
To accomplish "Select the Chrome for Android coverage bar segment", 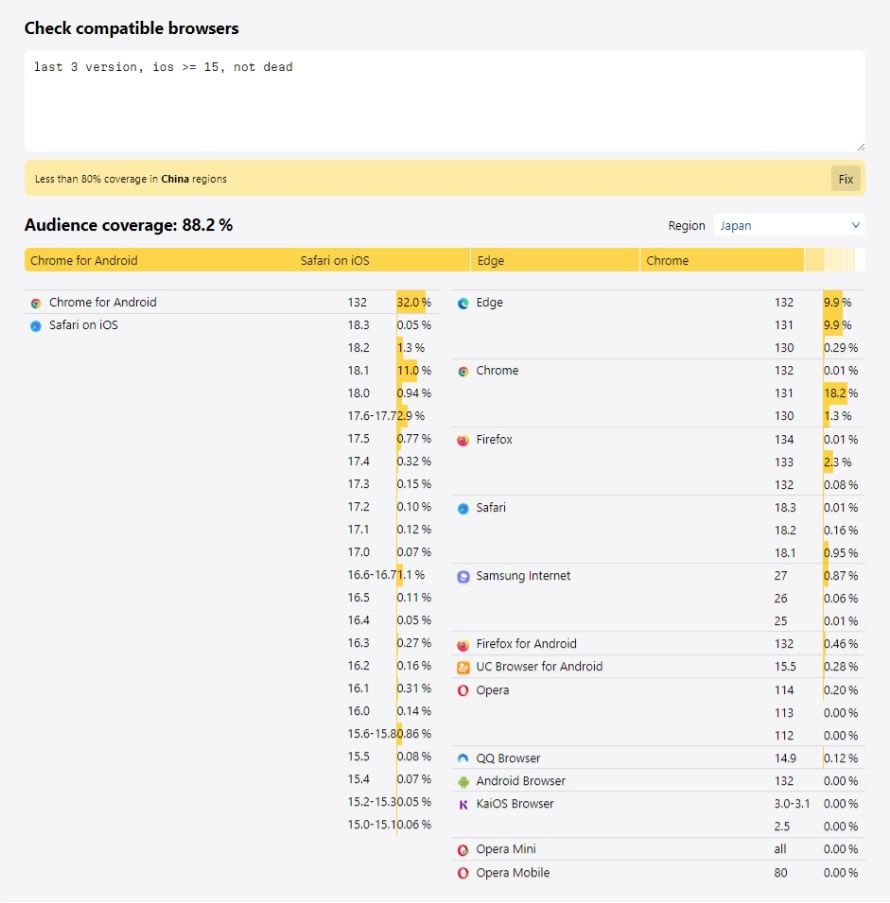I will [x=160, y=261].
